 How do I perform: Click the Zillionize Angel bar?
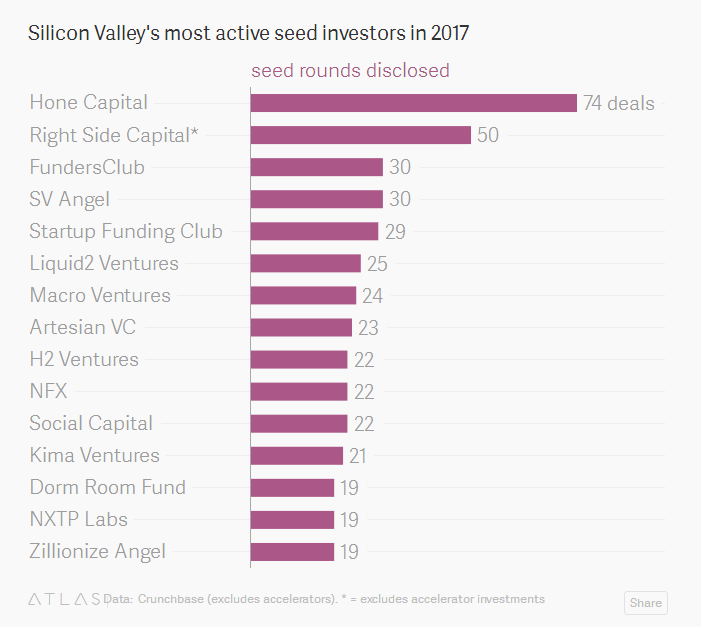(x=292, y=551)
